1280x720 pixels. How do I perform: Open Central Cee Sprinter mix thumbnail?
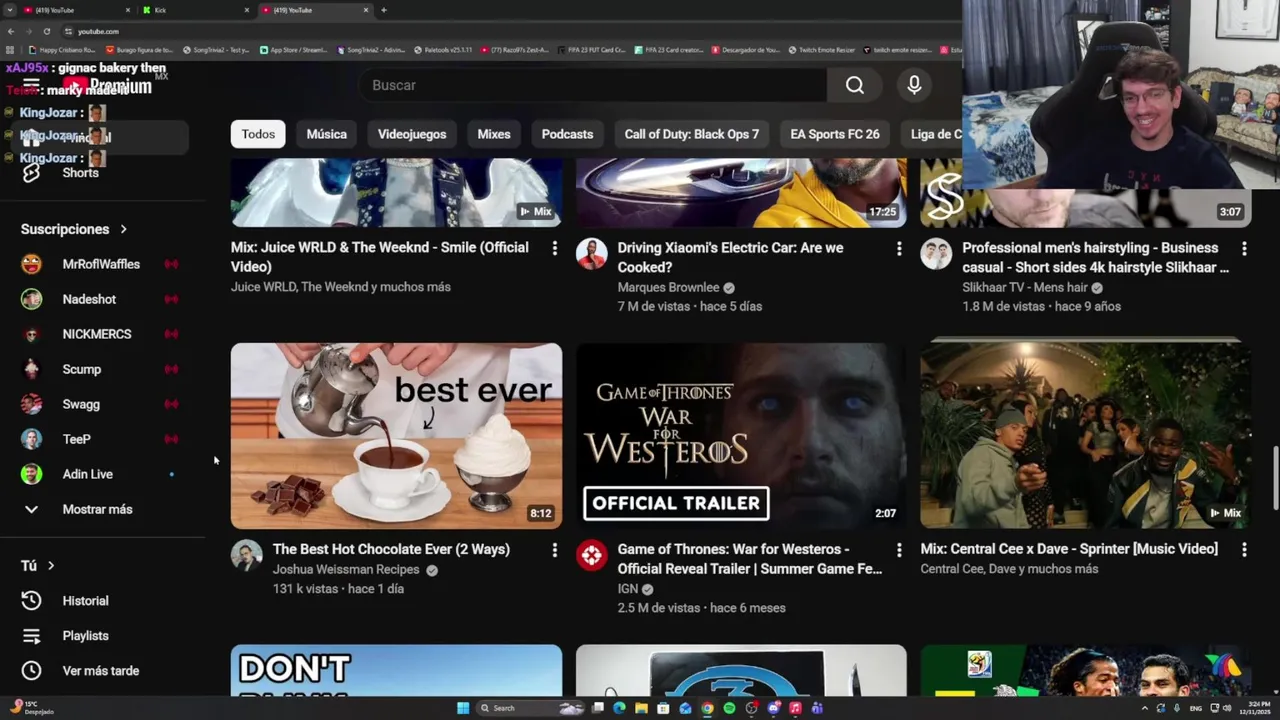tap(1085, 436)
